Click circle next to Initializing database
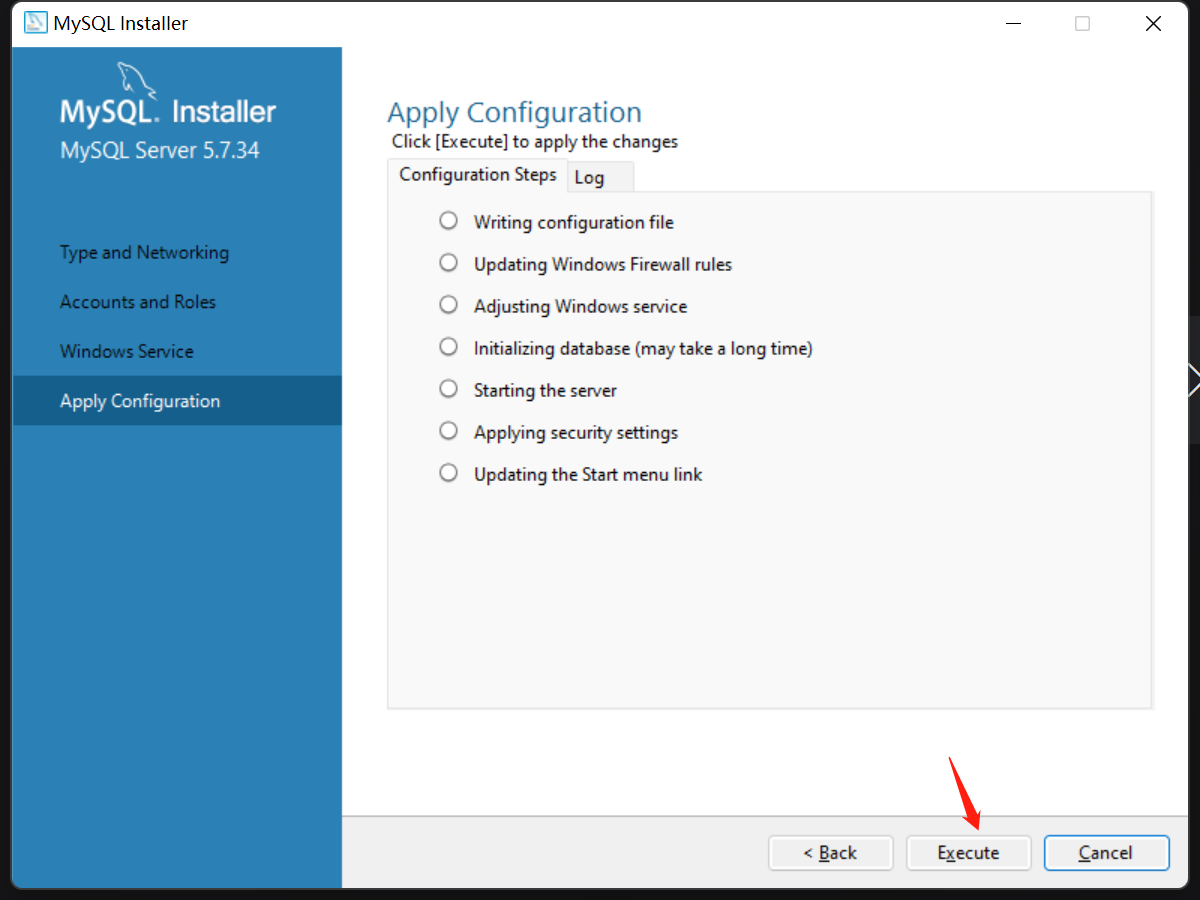This screenshot has height=900, width=1200. coord(449,346)
